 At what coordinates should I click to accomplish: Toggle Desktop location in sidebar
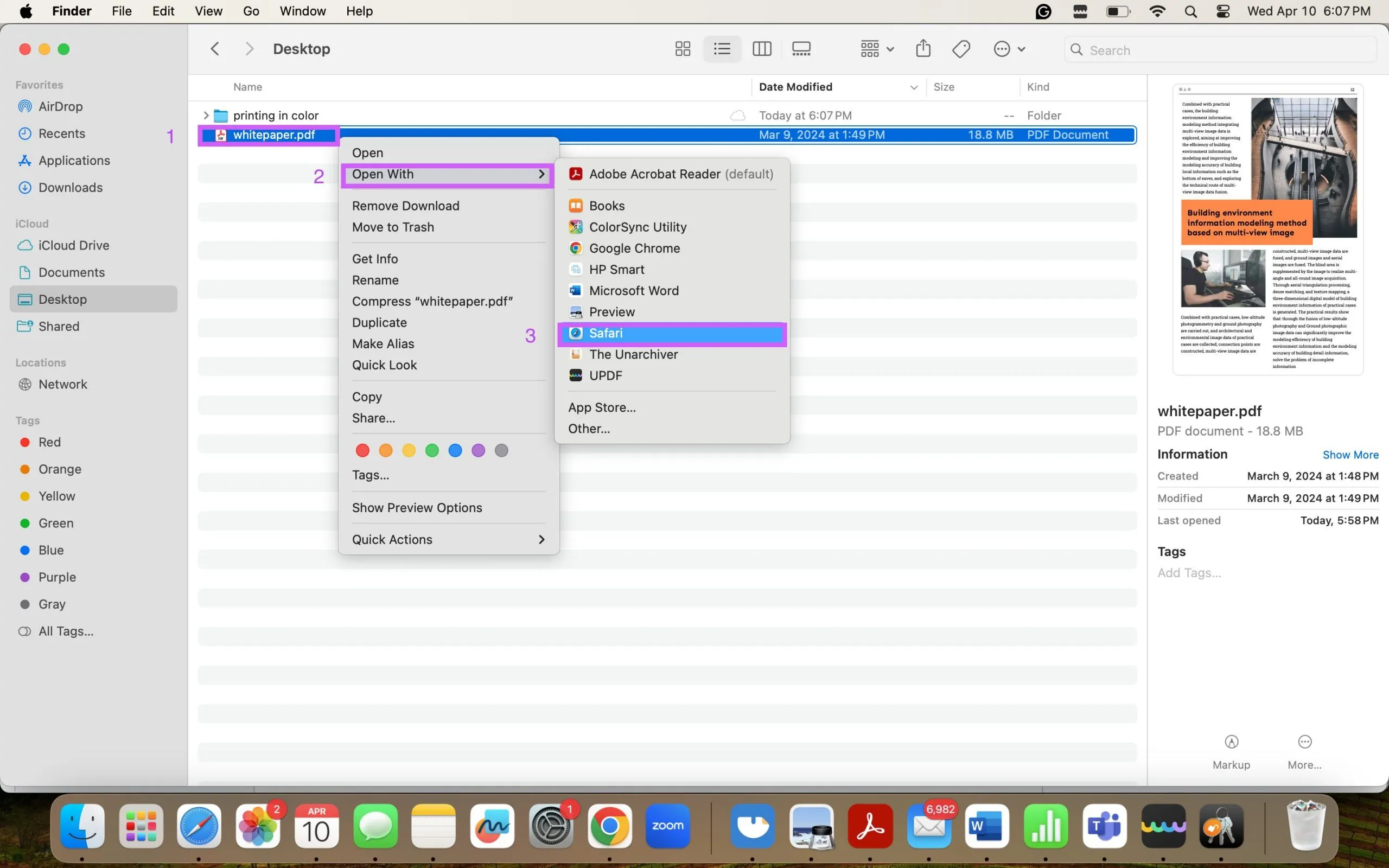click(x=62, y=298)
